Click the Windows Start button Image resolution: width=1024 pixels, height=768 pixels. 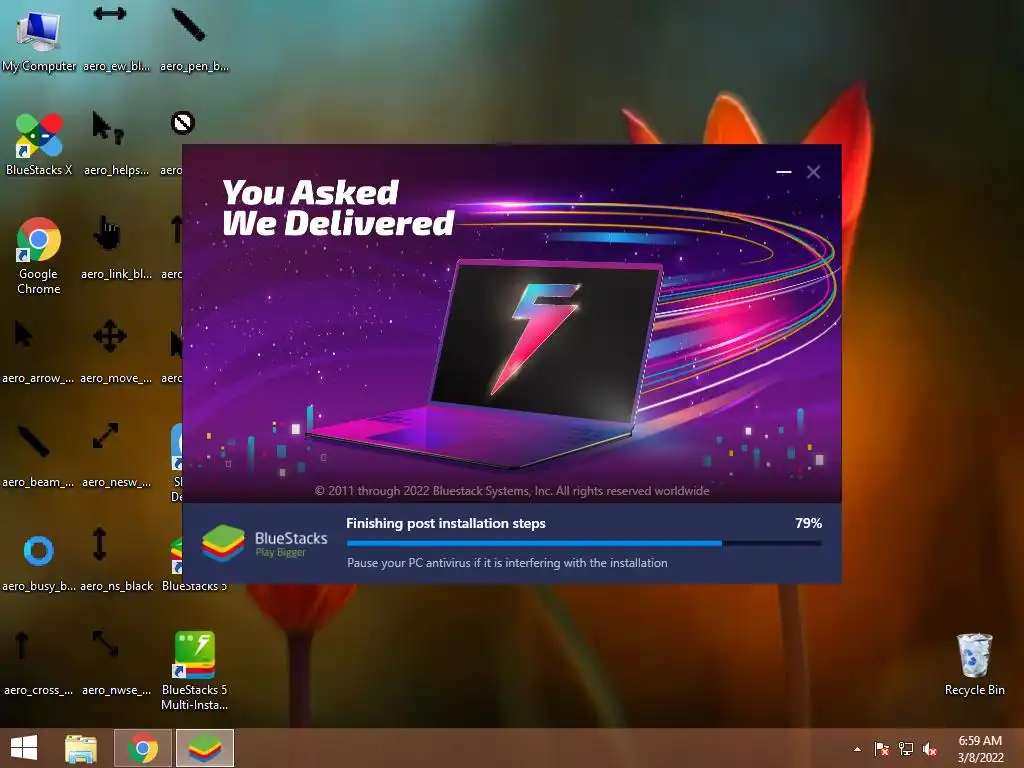click(24, 748)
